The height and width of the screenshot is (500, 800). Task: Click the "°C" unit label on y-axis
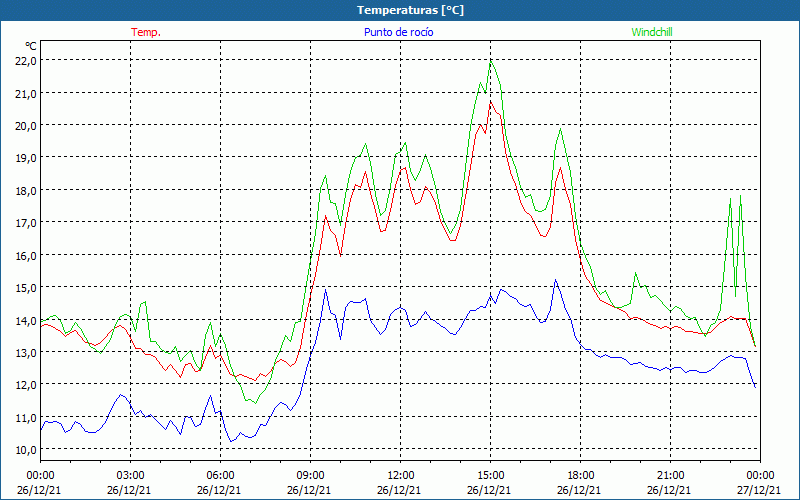pos(31,46)
